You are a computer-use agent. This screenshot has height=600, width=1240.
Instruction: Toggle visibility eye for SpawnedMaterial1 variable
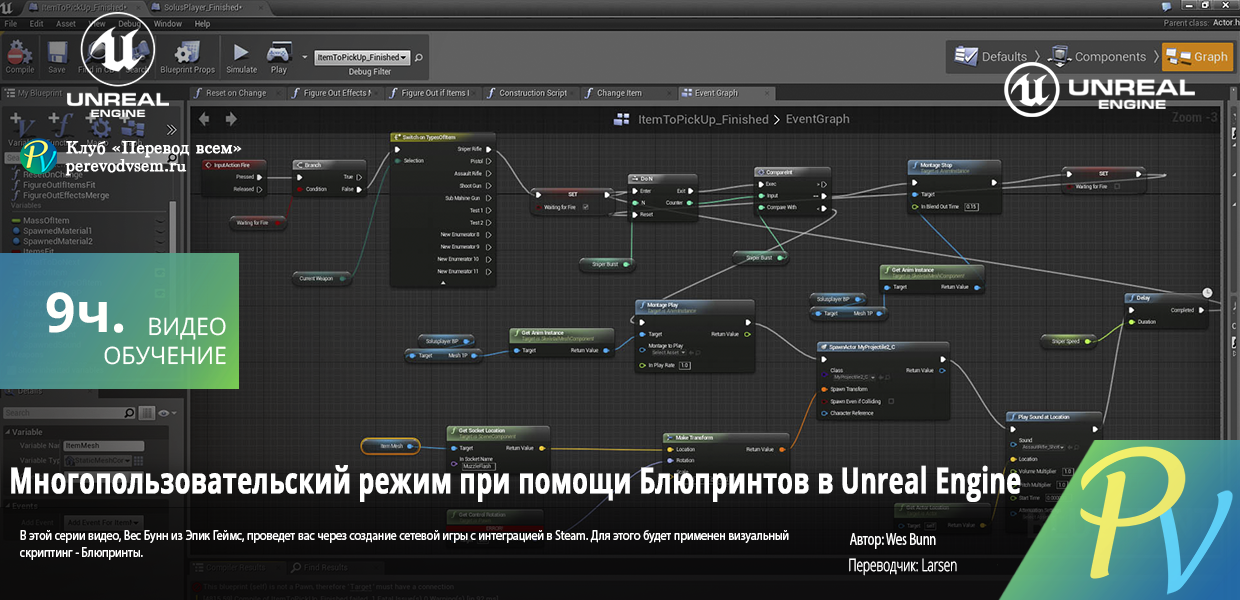(x=160, y=231)
